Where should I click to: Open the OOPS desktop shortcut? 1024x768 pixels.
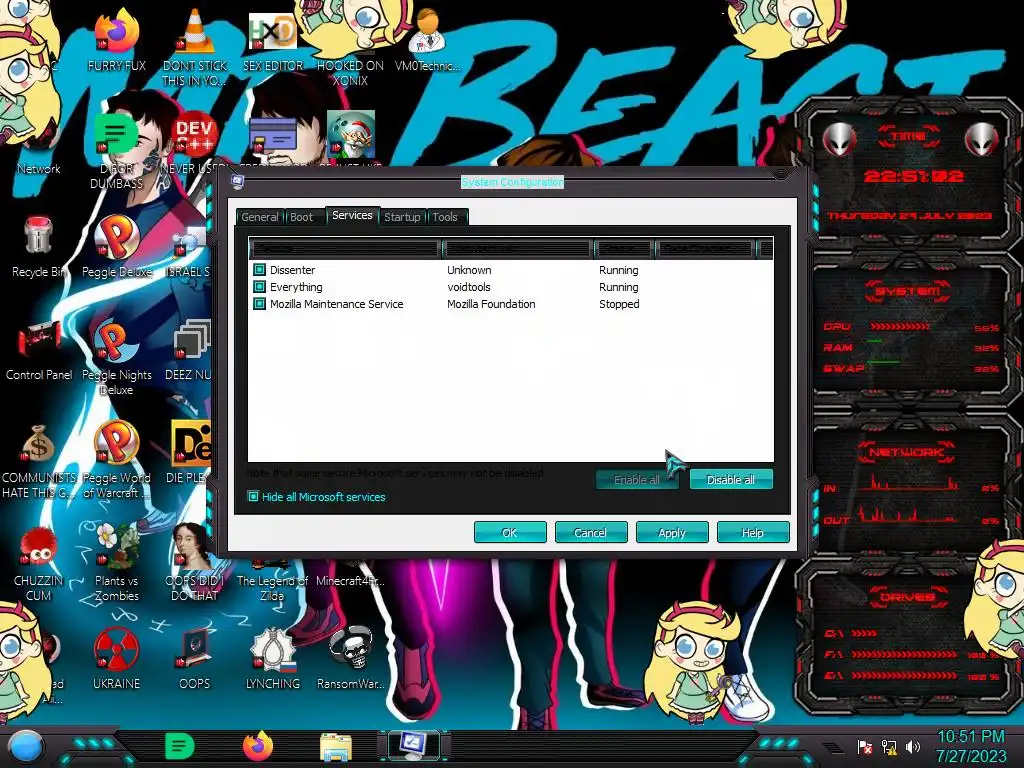(195, 658)
